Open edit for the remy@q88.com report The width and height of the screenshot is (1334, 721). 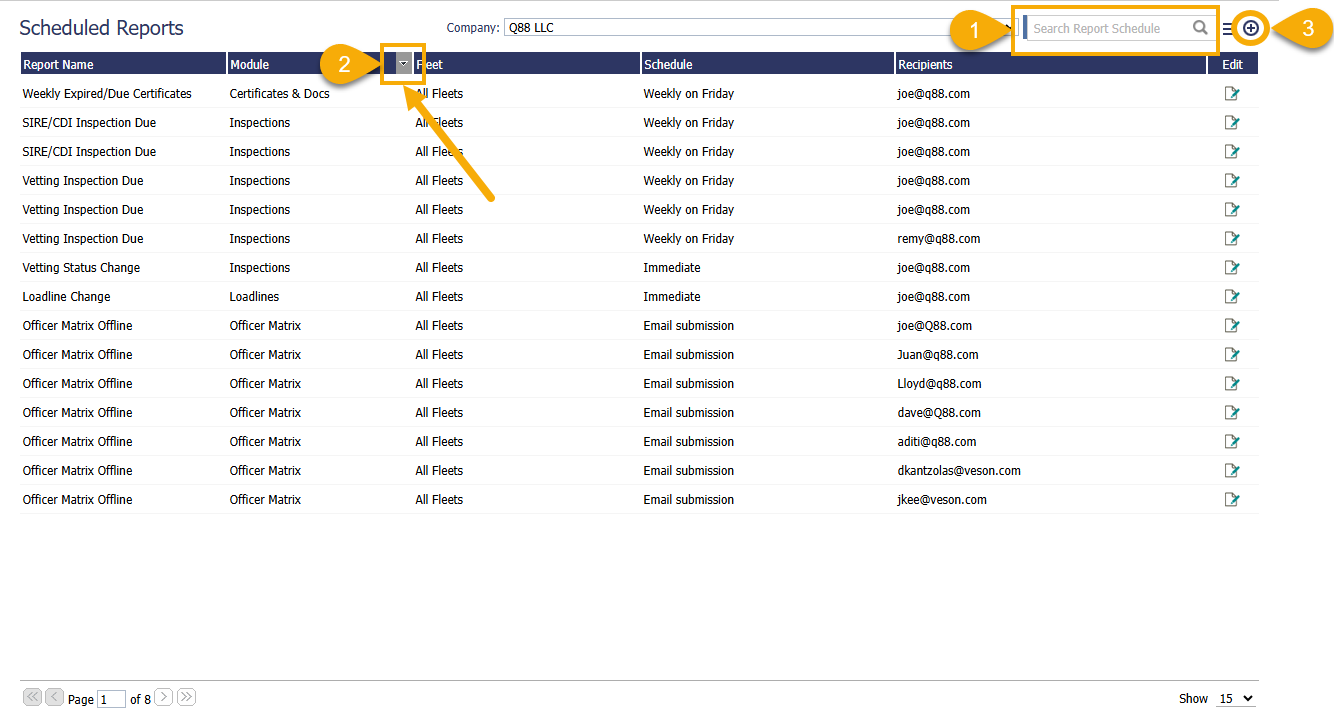(1232, 239)
